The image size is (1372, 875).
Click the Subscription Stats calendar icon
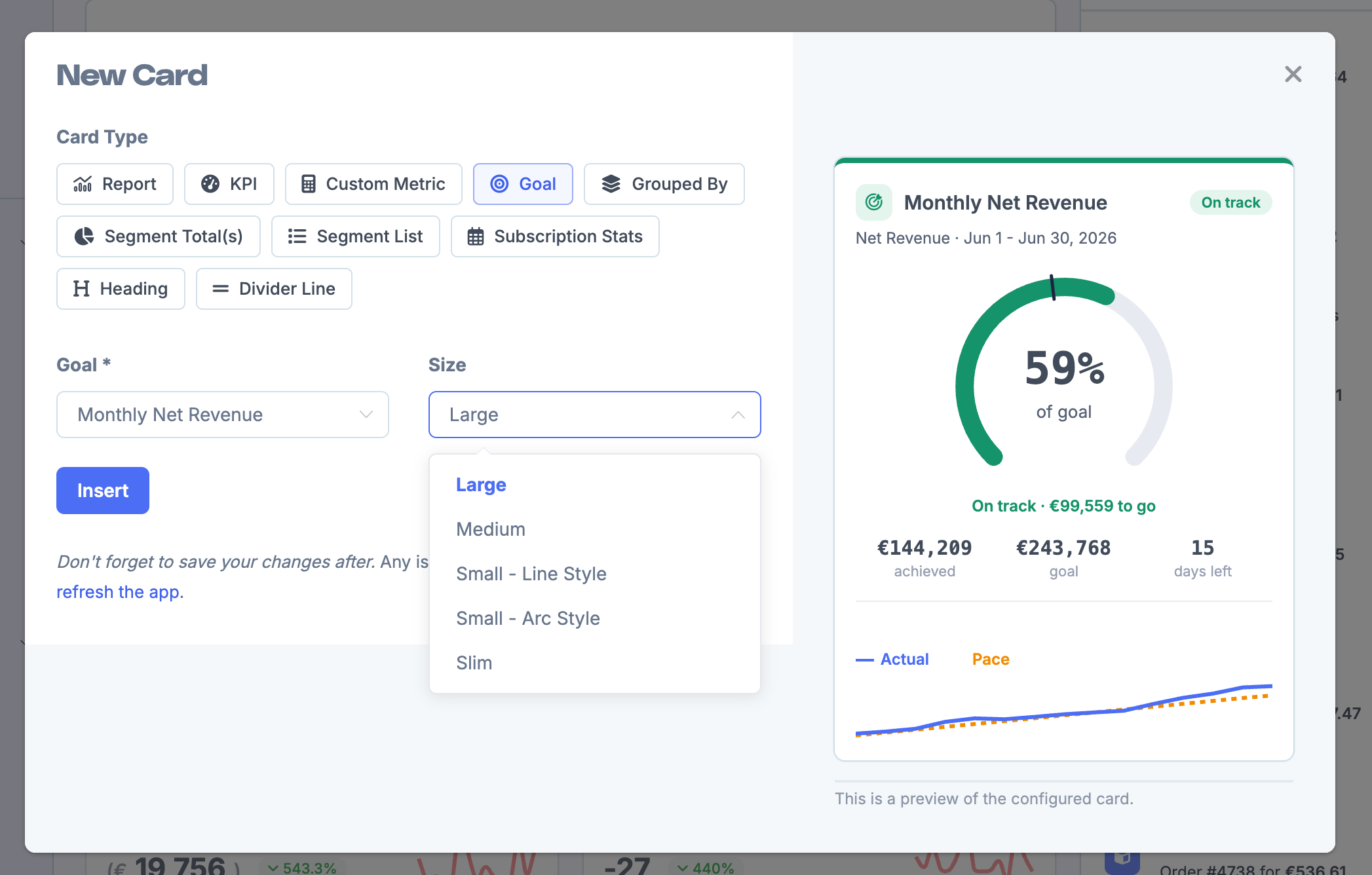click(x=476, y=236)
